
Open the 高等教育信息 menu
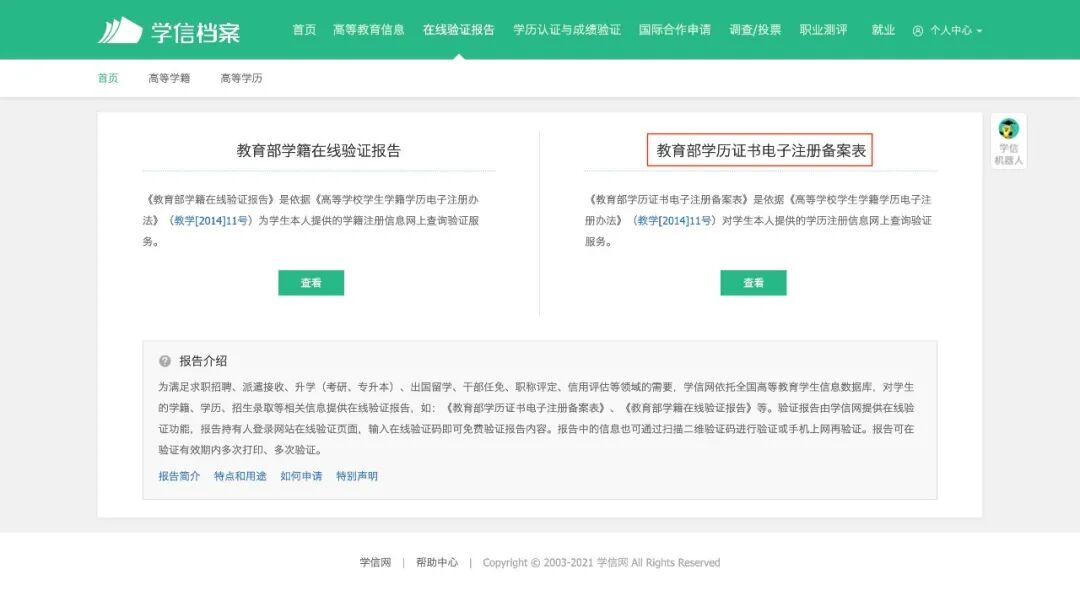(368, 30)
